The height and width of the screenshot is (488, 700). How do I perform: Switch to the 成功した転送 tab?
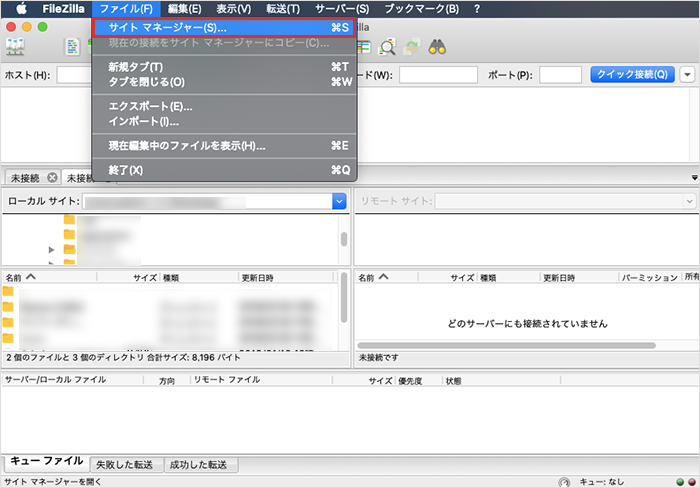point(198,465)
